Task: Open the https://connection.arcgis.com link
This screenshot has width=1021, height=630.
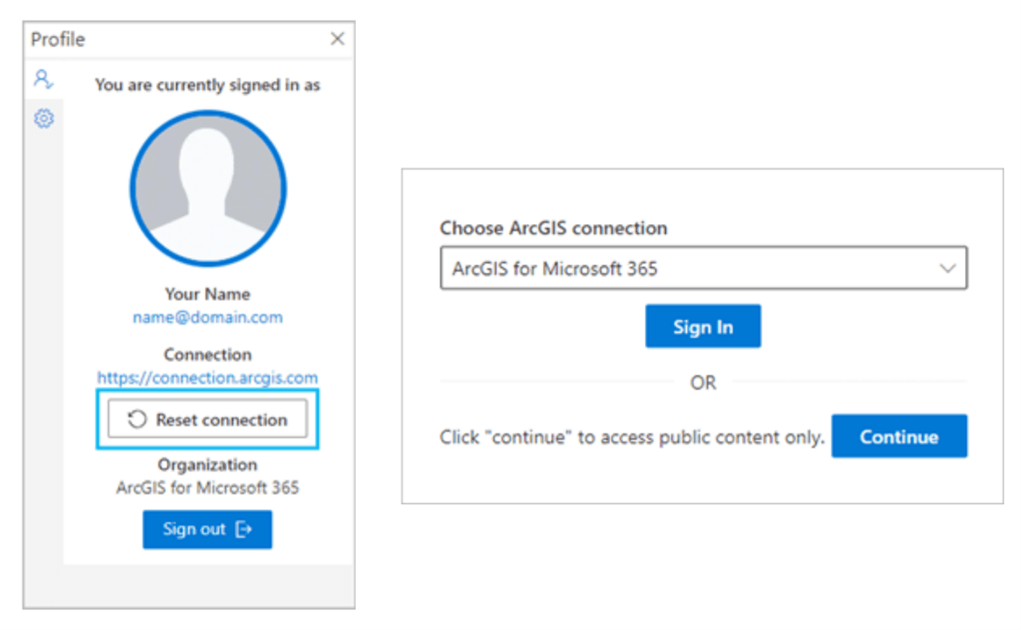Action: (207, 378)
